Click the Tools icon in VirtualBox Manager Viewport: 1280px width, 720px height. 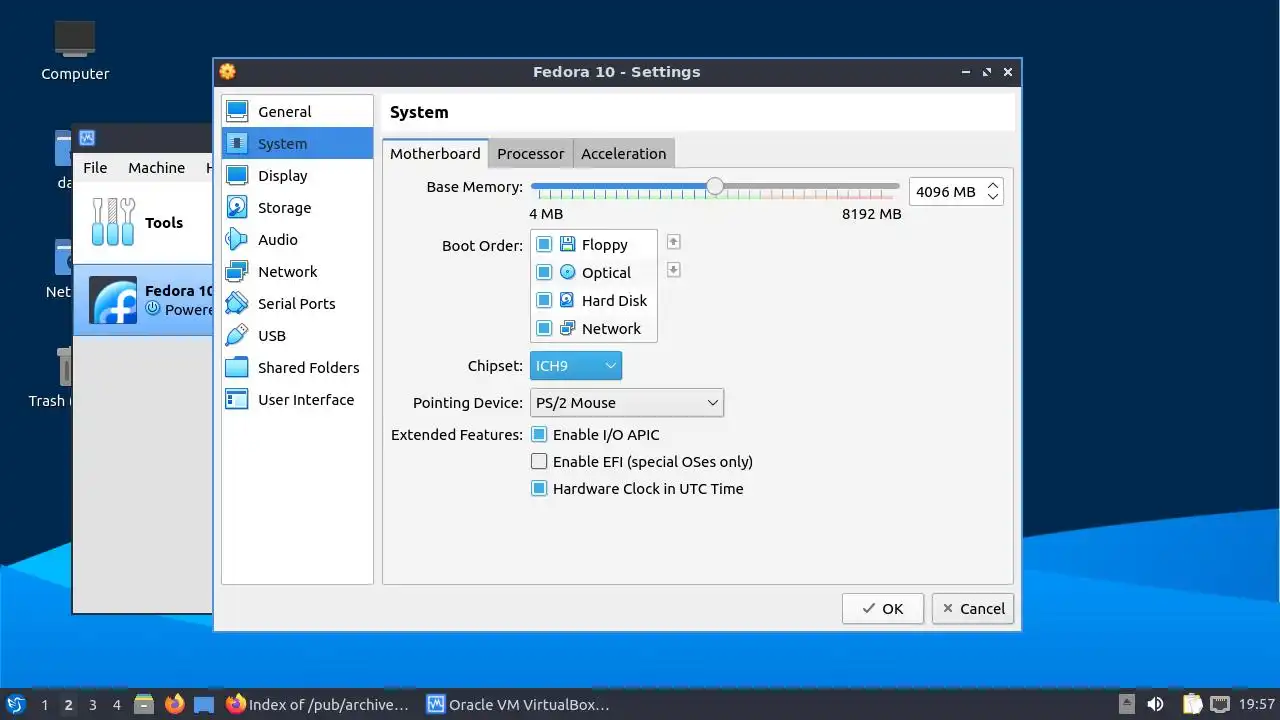point(113,222)
